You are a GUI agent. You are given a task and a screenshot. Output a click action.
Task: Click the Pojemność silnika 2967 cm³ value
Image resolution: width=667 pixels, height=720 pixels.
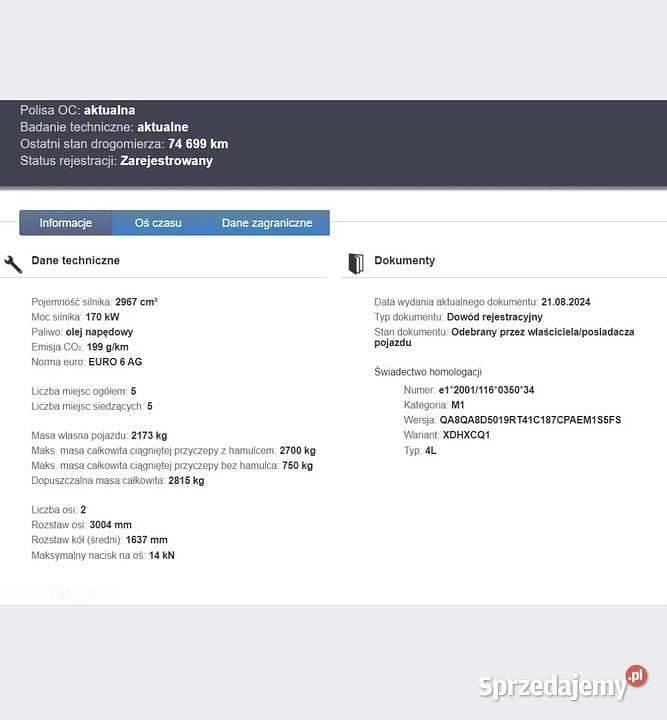tap(136, 301)
